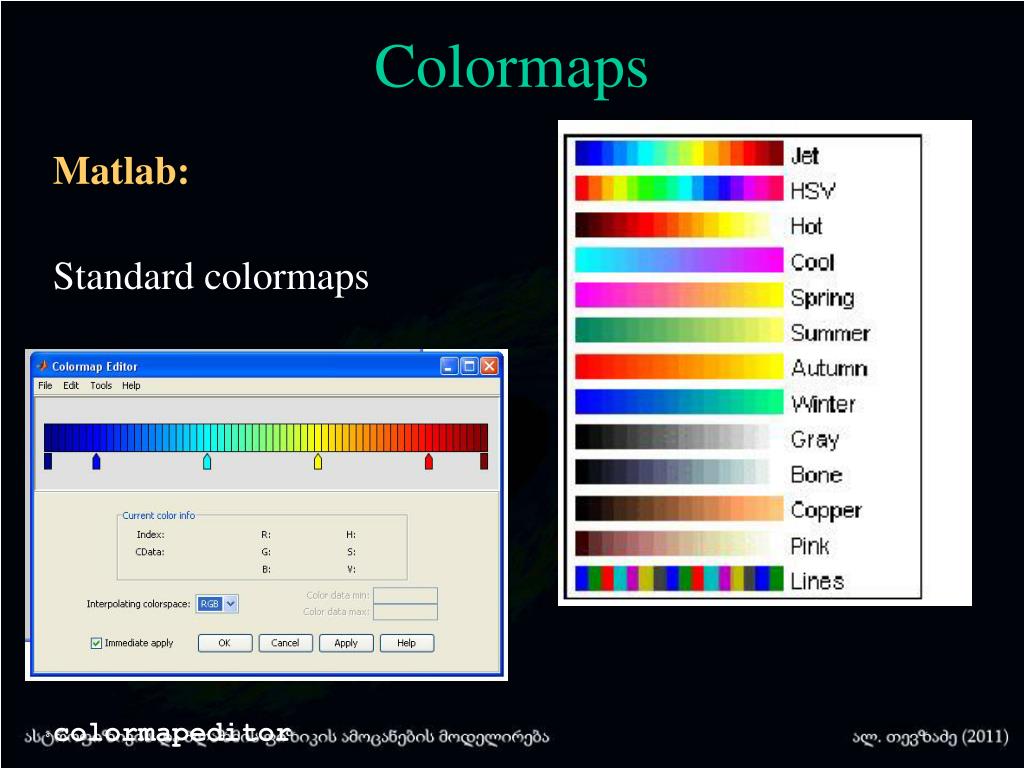Viewport: 1024px width, 768px height.
Task: Select the leftmost dark blue color marker
Action: click(48, 461)
